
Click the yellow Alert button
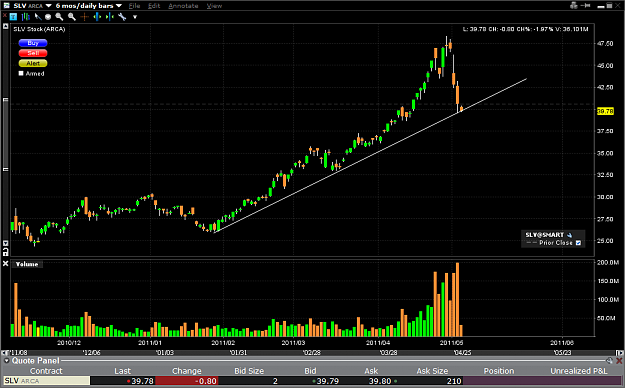[x=33, y=63]
